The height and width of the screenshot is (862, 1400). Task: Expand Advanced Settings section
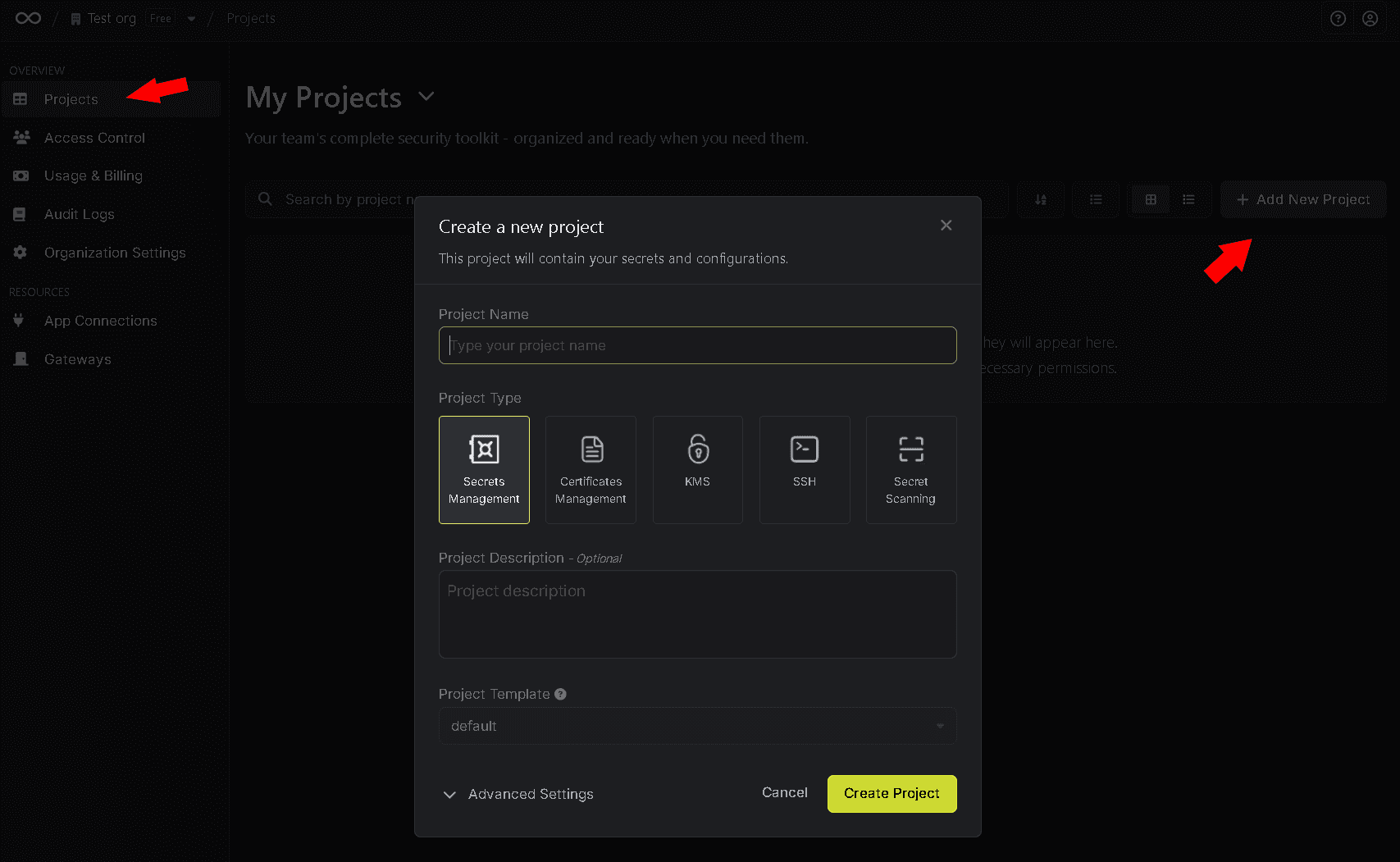518,794
